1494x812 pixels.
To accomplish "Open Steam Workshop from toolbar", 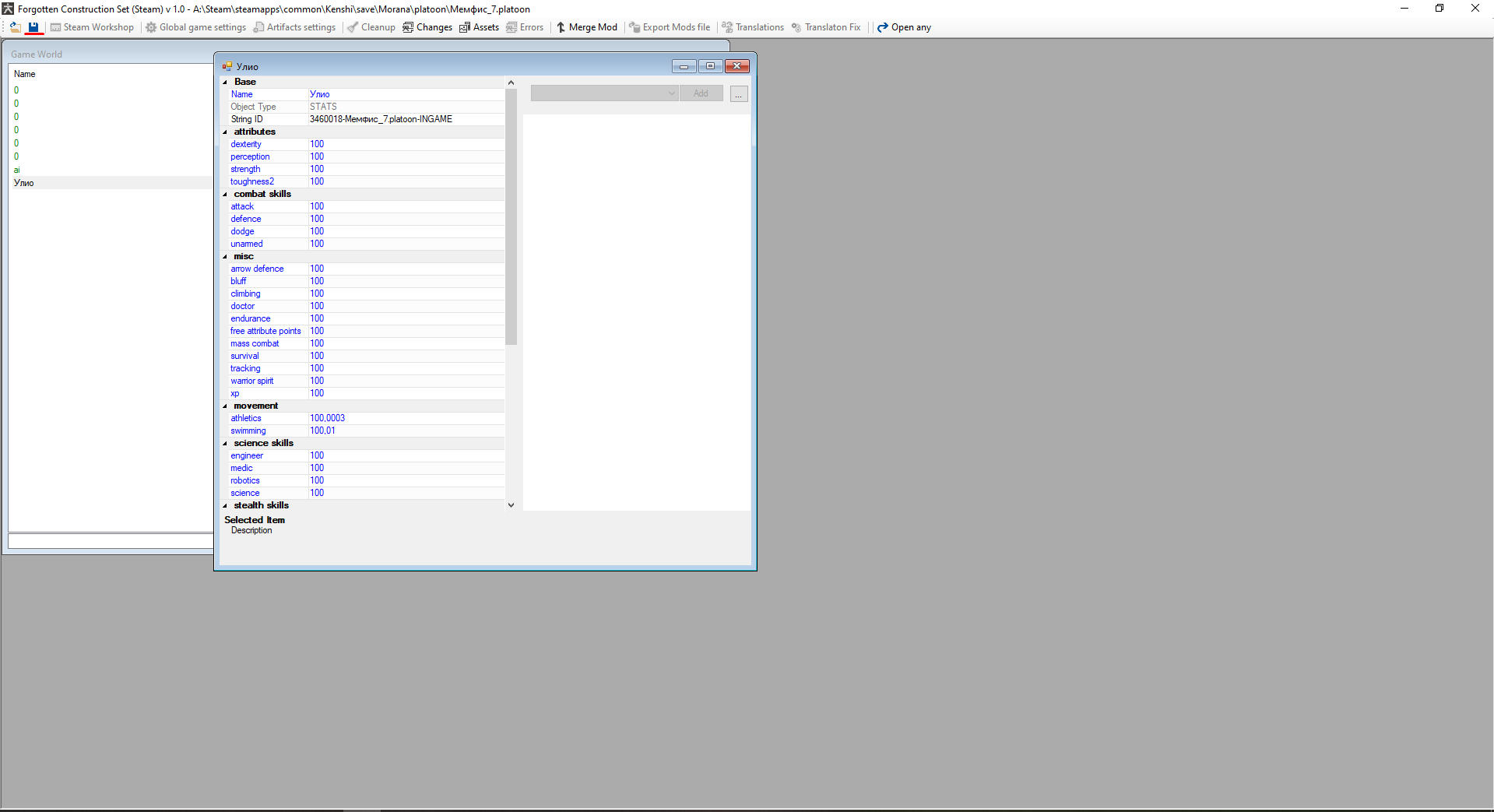I will point(92,27).
